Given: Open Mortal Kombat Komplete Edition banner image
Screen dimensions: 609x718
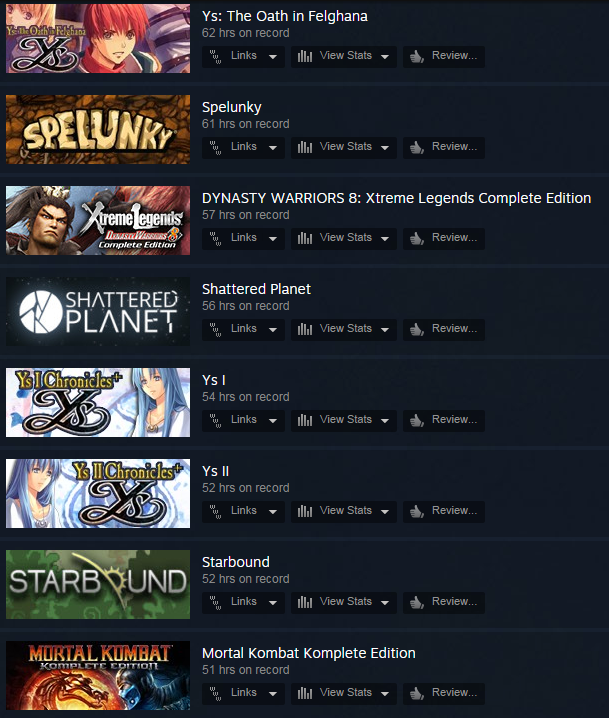Looking at the screenshot, I should (98, 675).
